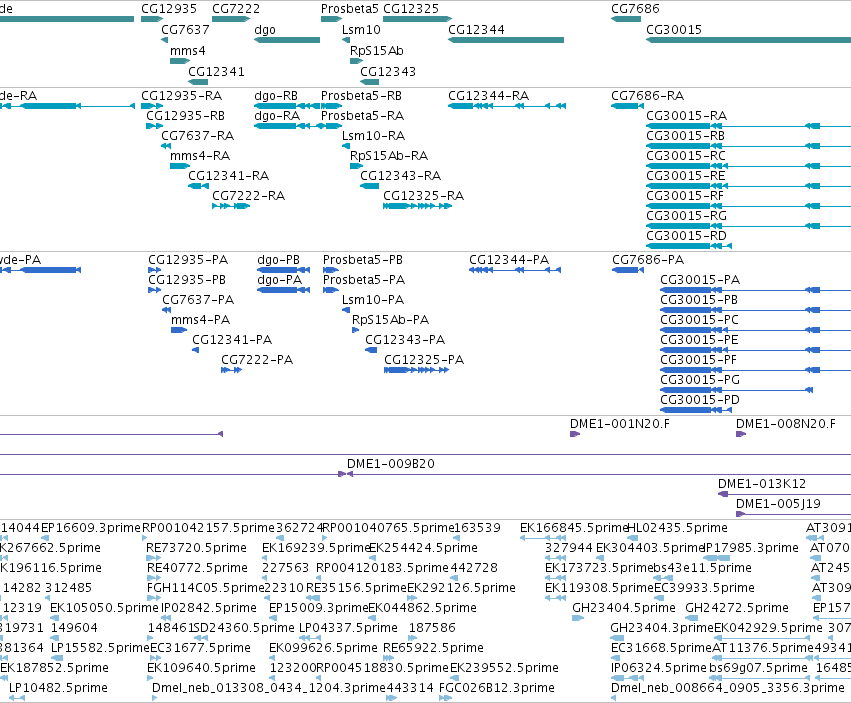Select the CG7222 gene label
851x703 pixels.
(236, 9)
